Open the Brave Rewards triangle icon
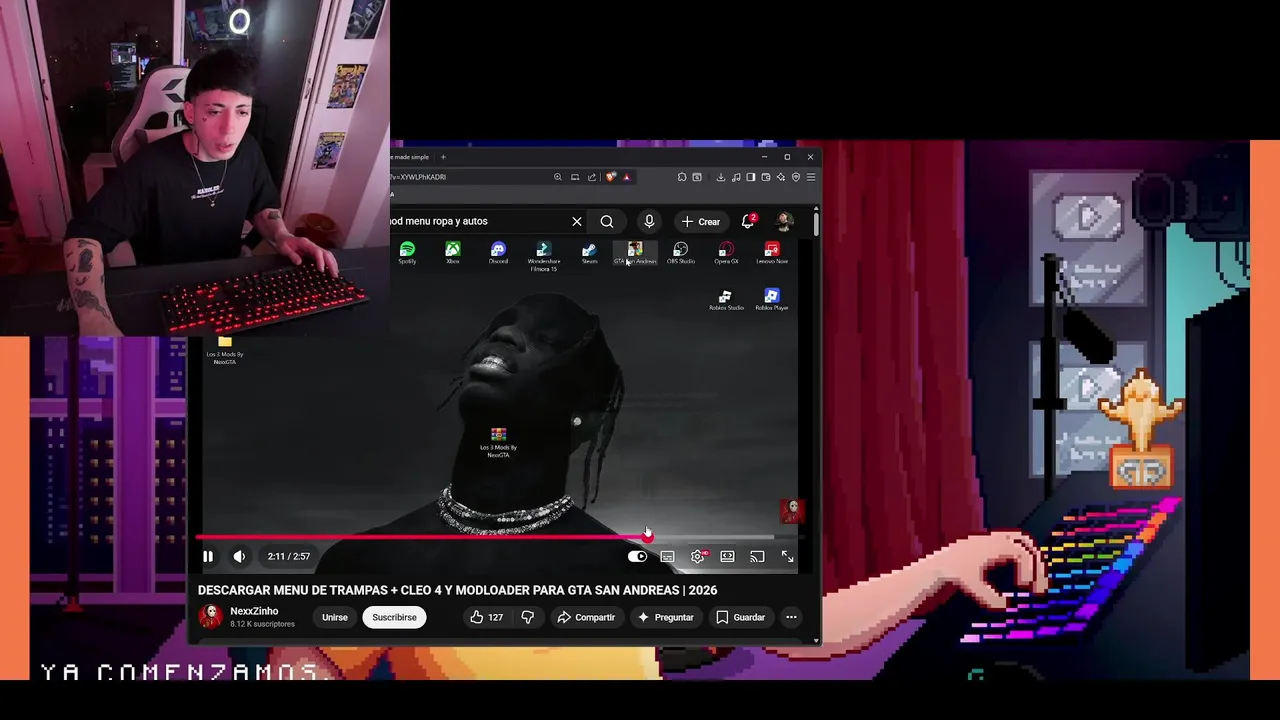The height and width of the screenshot is (720, 1280). click(x=627, y=177)
